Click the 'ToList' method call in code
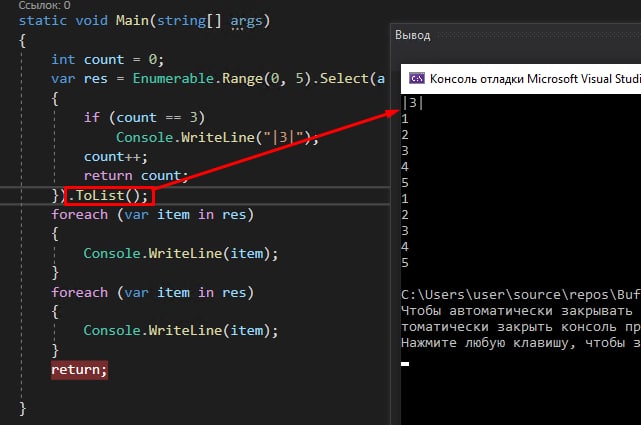641x425 pixels. (x=100, y=195)
